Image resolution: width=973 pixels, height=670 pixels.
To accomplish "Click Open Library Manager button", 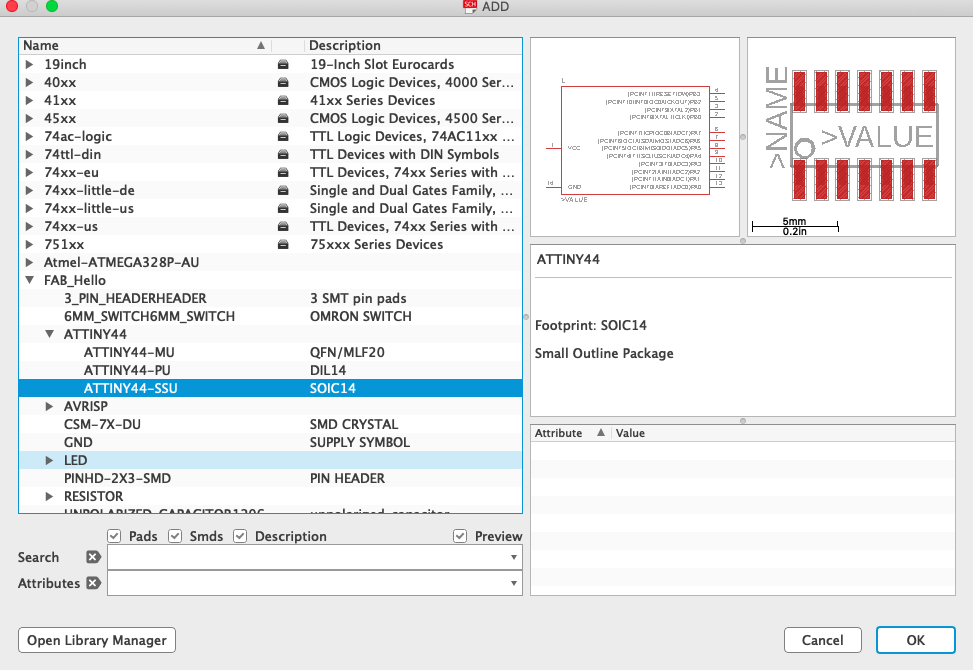I will (x=97, y=640).
